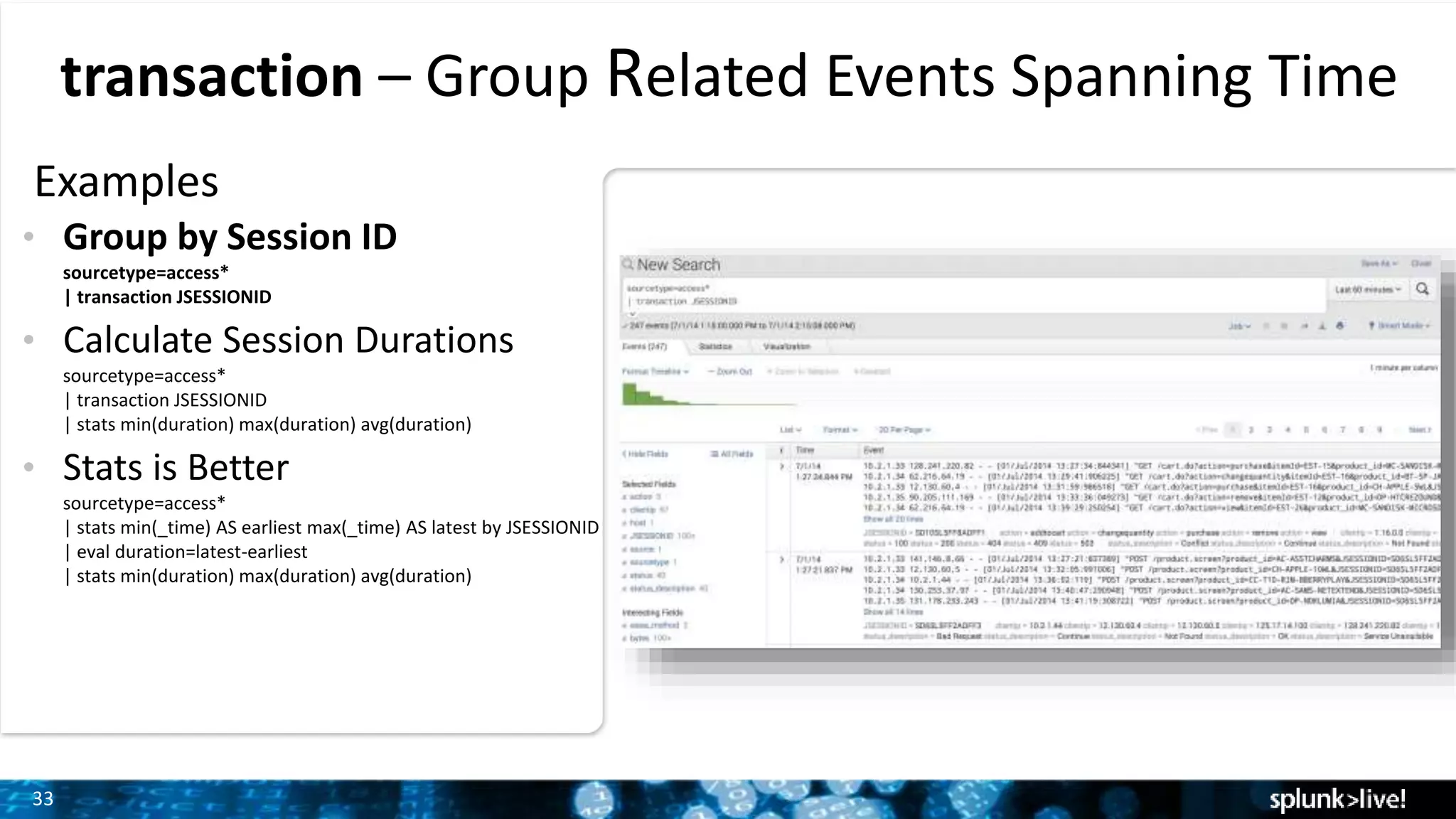Click the search bar expand chevron
1456x819 pixels.
(x=631, y=313)
